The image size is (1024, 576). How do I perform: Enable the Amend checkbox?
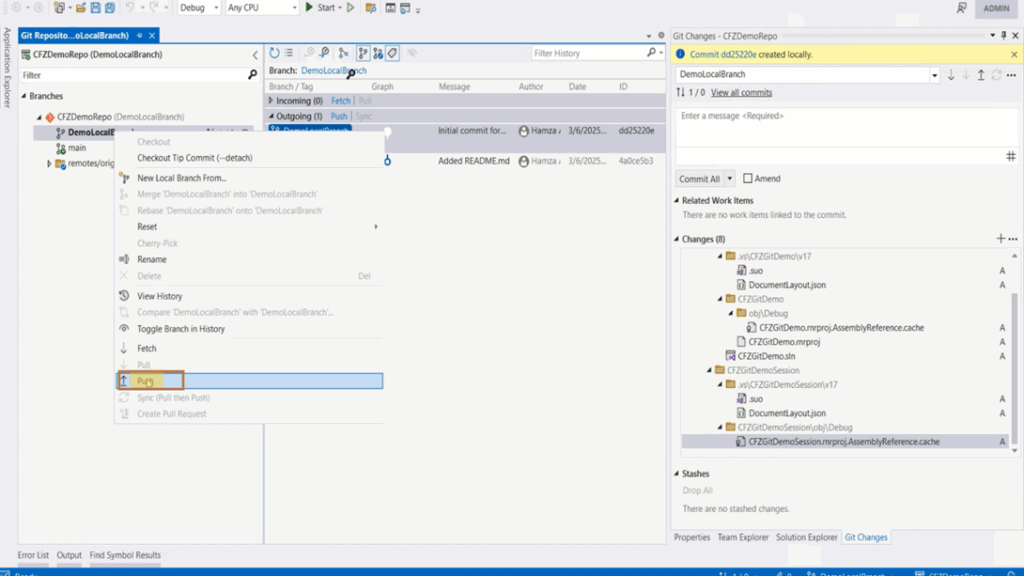(748, 178)
